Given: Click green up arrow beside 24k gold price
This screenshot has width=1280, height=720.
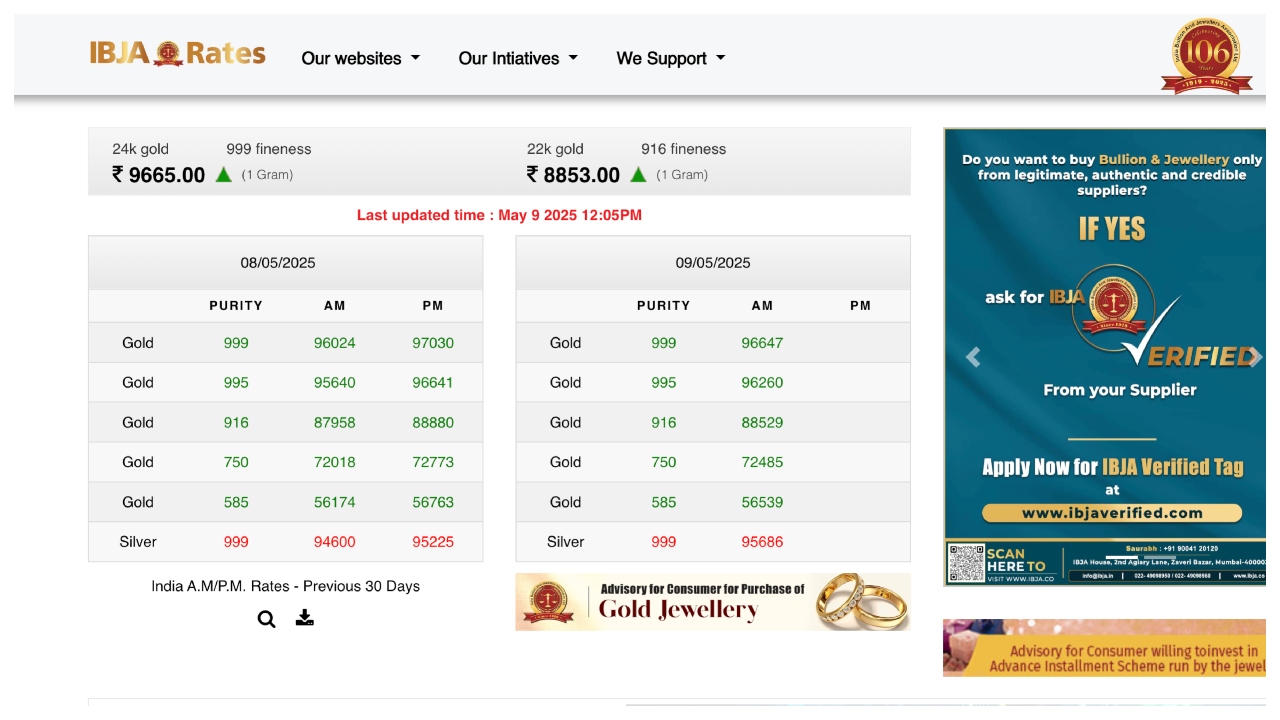Looking at the screenshot, I should 224,175.
